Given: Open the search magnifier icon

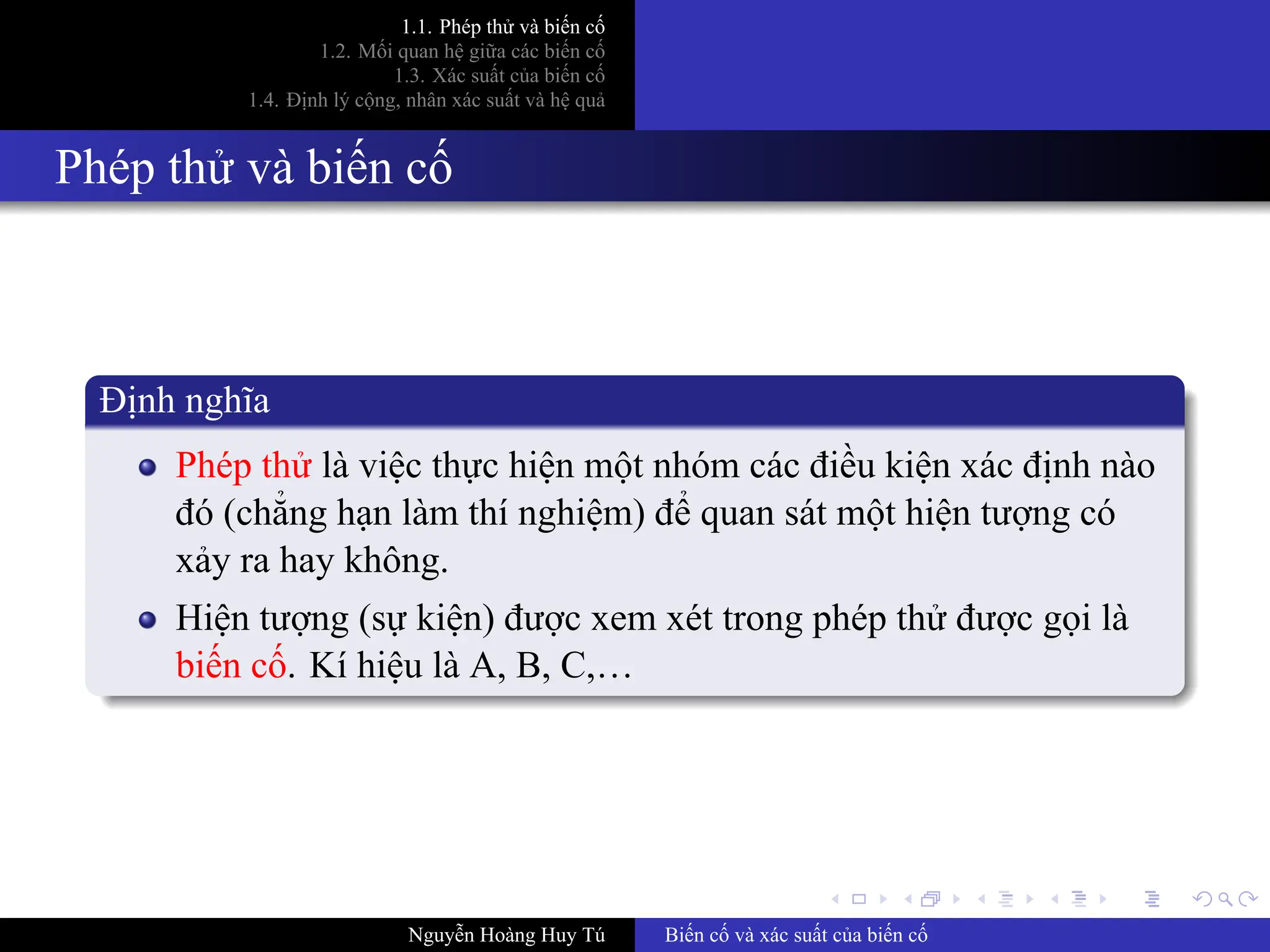Looking at the screenshot, I should tap(1225, 899).
